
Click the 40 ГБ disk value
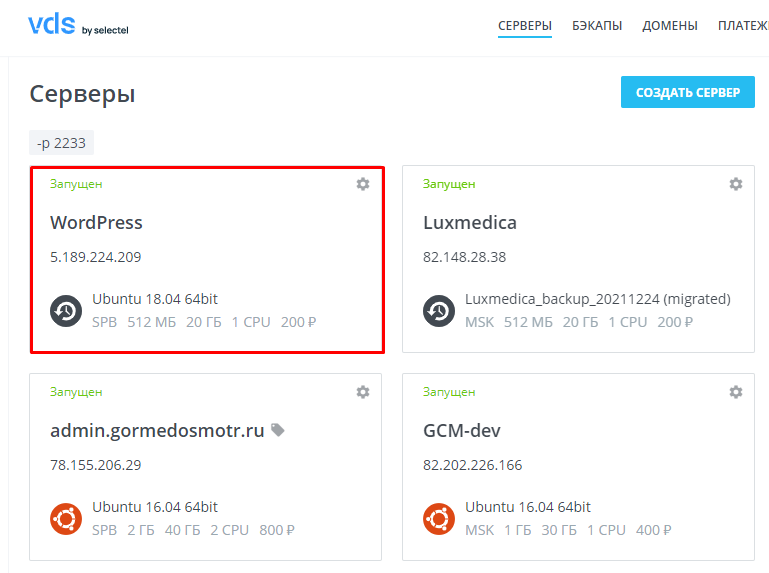click(x=182, y=530)
